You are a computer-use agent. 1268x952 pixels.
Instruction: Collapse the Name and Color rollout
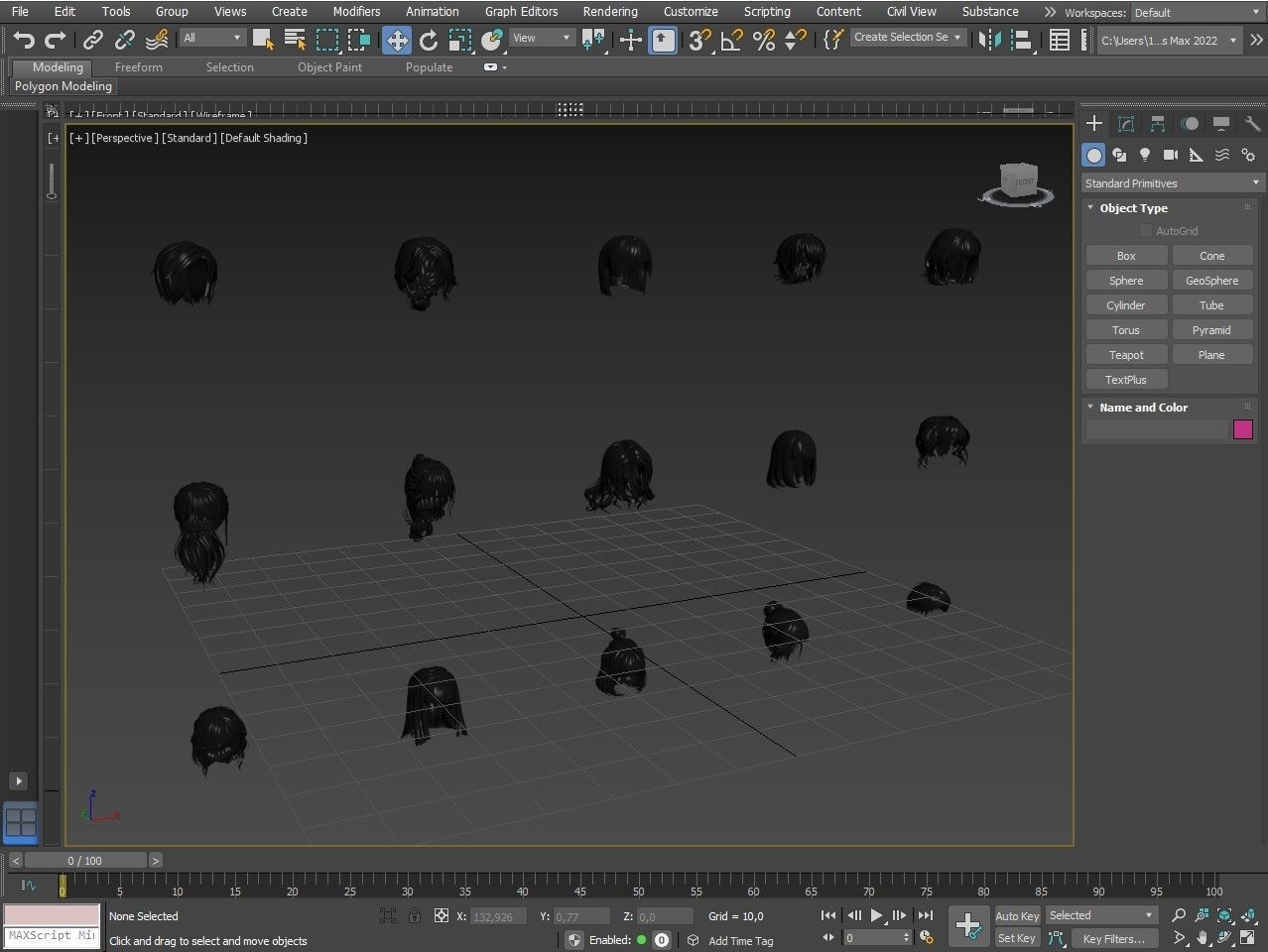point(1142,408)
